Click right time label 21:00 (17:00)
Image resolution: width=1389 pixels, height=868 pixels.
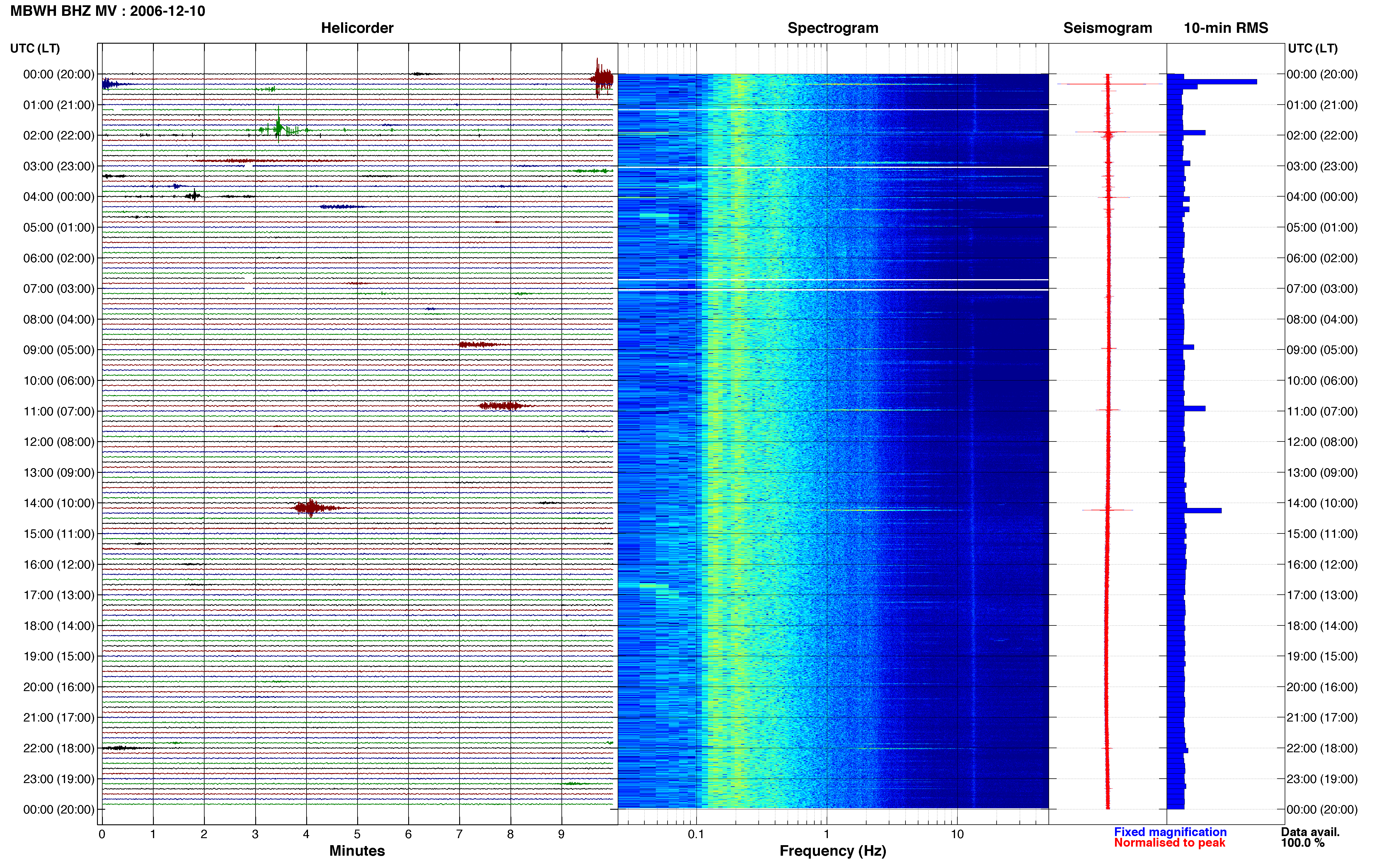1322,718
